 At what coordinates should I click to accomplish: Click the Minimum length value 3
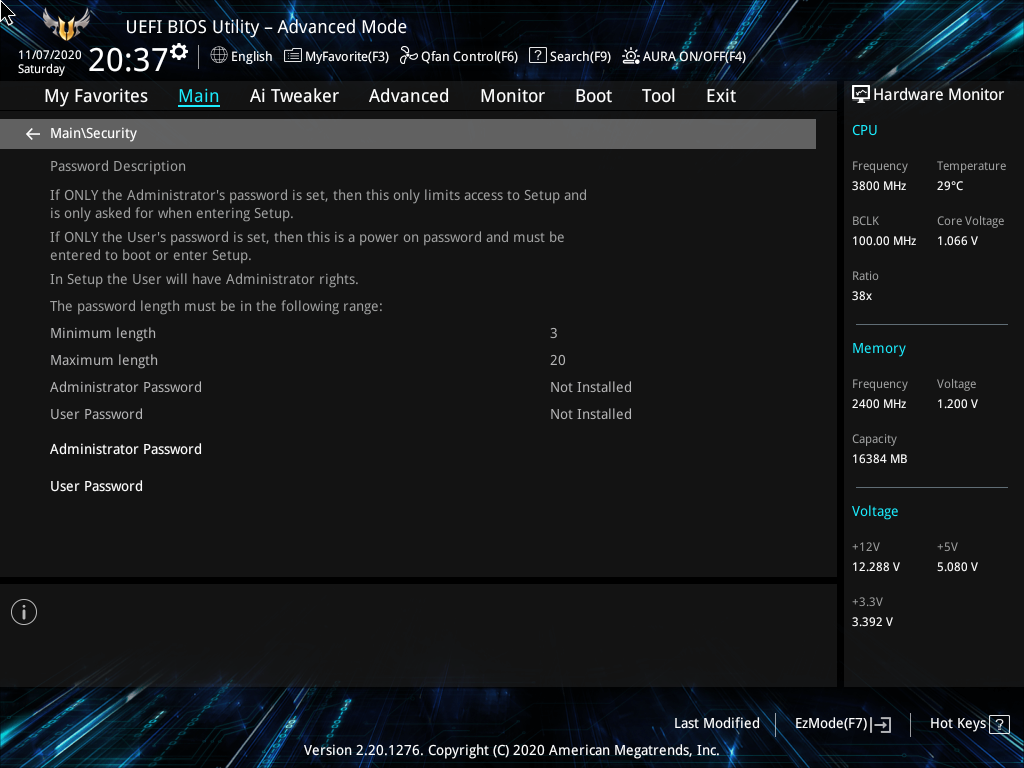click(x=554, y=333)
